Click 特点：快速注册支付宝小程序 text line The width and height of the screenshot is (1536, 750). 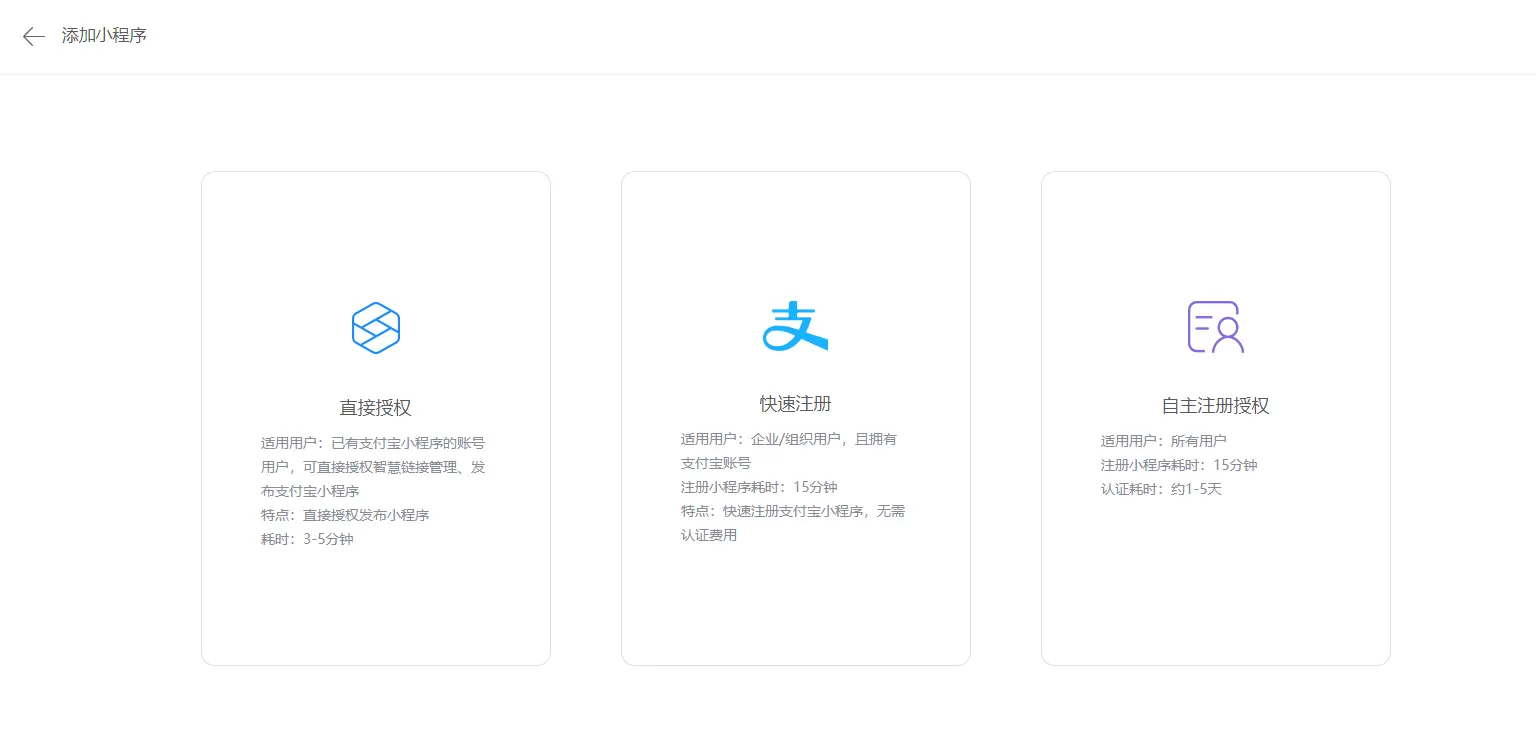pyautogui.click(x=792, y=511)
